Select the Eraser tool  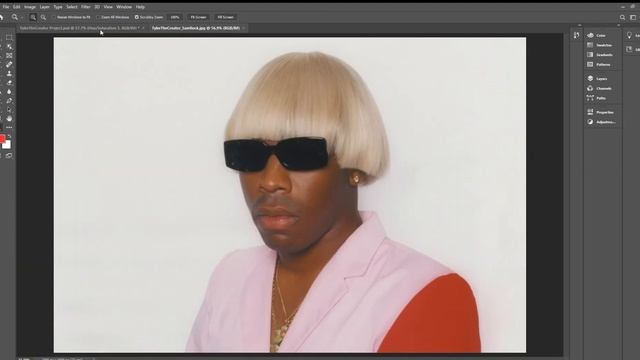pos(9,82)
